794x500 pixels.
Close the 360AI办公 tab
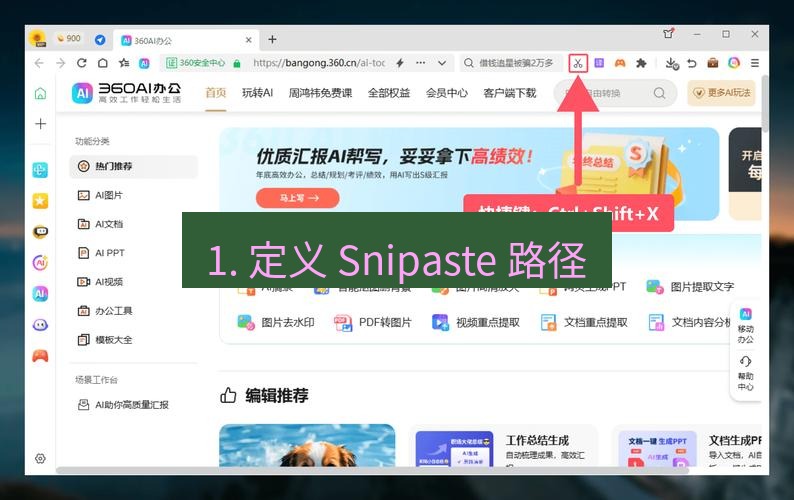pos(249,40)
